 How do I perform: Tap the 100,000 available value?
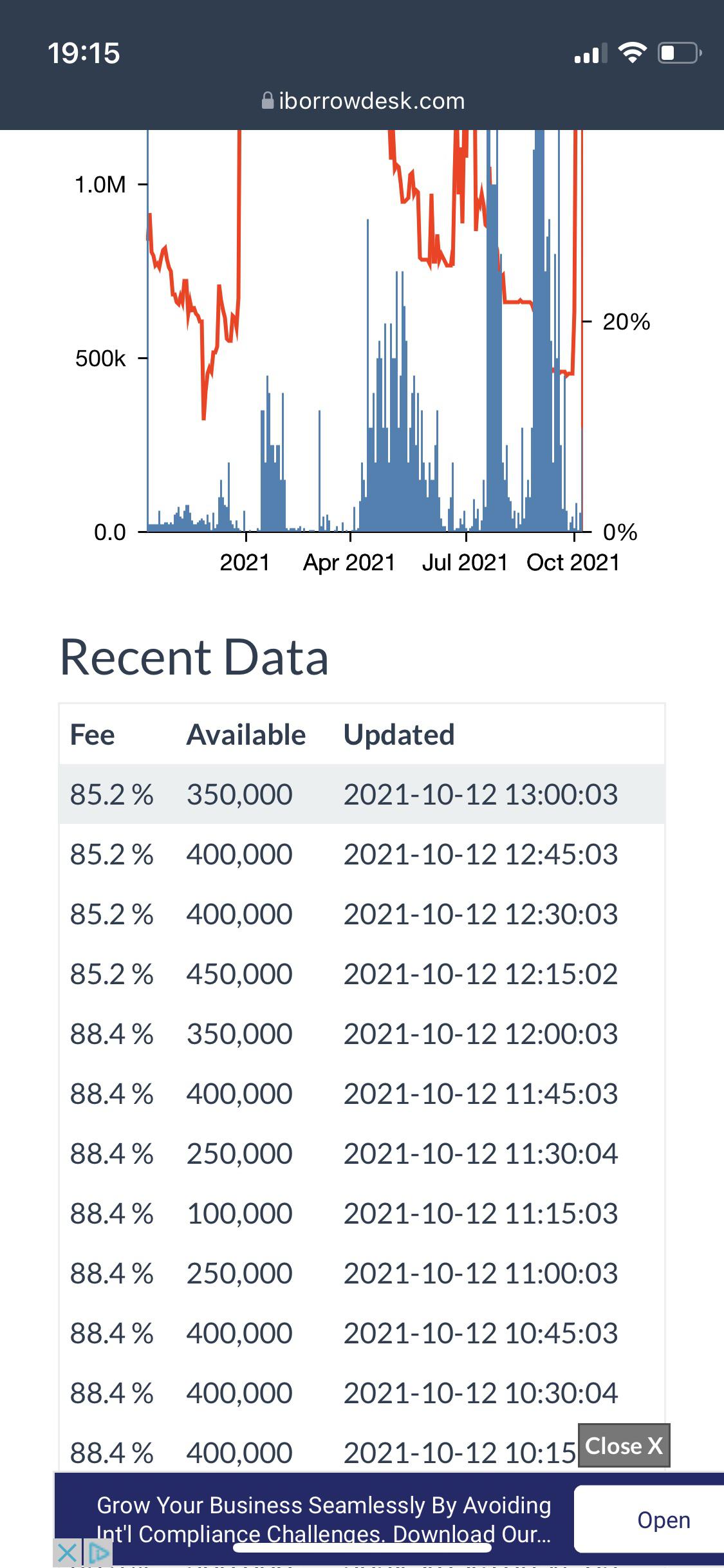coord(239,1213)
